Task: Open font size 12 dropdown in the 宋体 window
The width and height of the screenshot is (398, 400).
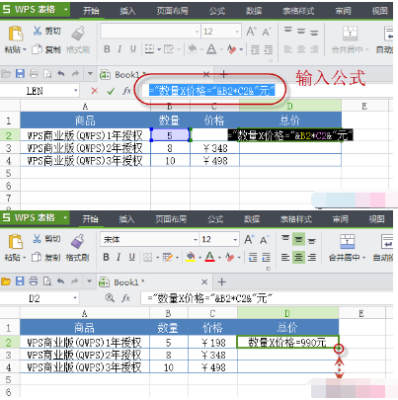Action: [x=235, y=240]
